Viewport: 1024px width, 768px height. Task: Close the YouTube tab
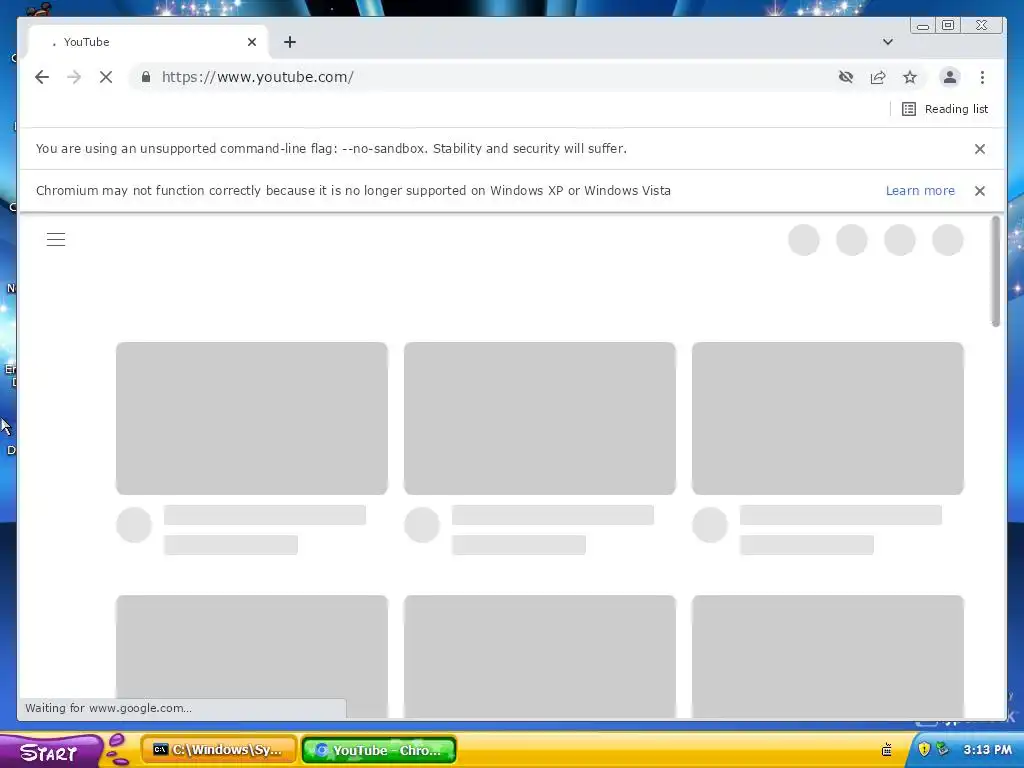tap(251, 42)
